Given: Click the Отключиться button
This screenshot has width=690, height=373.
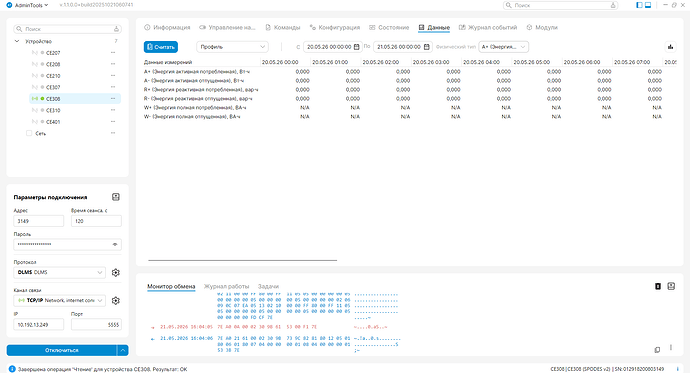Looking at the screenshot, I should click(x=62, y=350).
